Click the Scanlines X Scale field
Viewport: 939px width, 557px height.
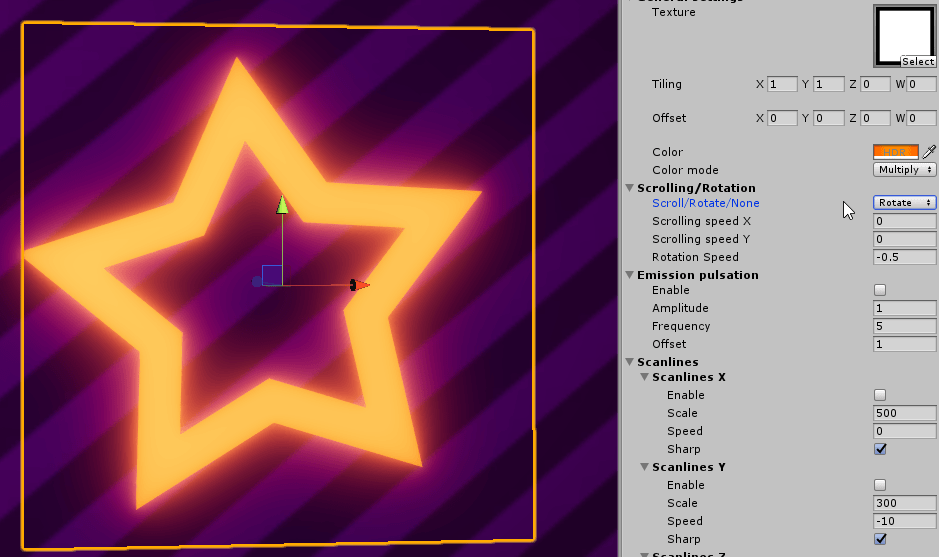(x=904, y=413)
